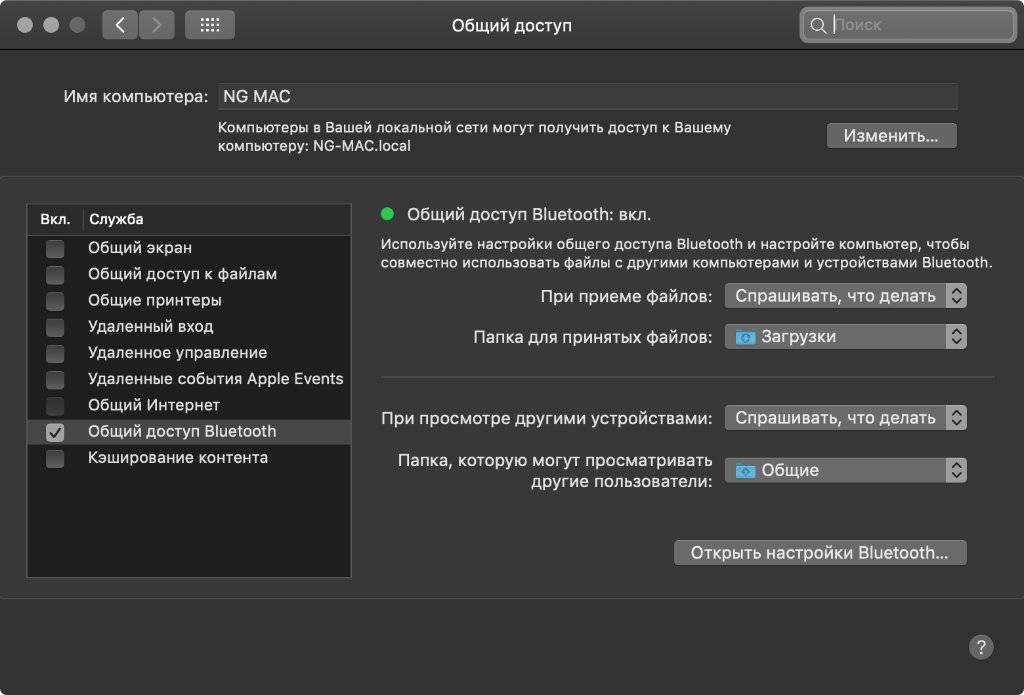Enable Общий доступ к файлам checkbox
Viewport: 1024px width, 695px height.
55,274
